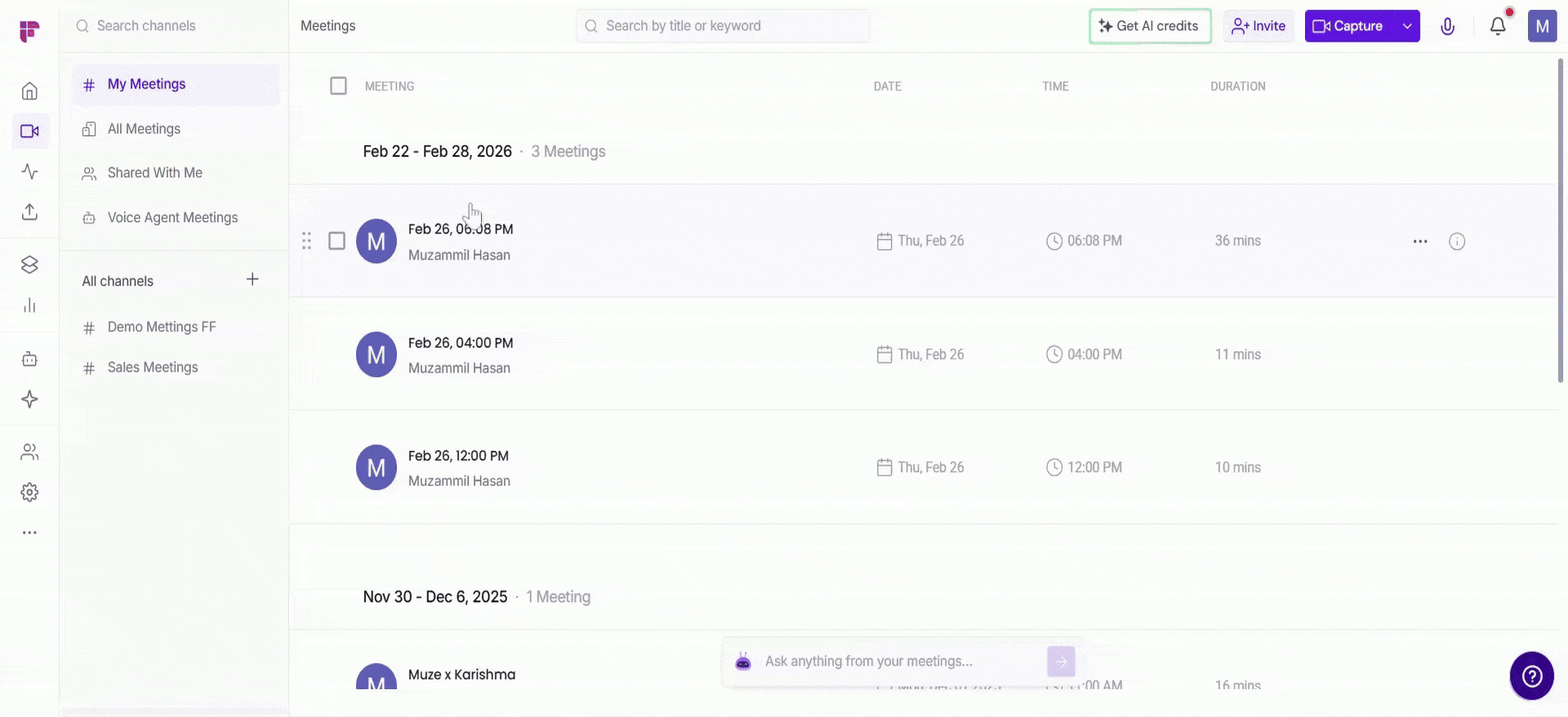Open the activity pulse icon in sidebar
The image size is (1568, 717).
(29, 171)
